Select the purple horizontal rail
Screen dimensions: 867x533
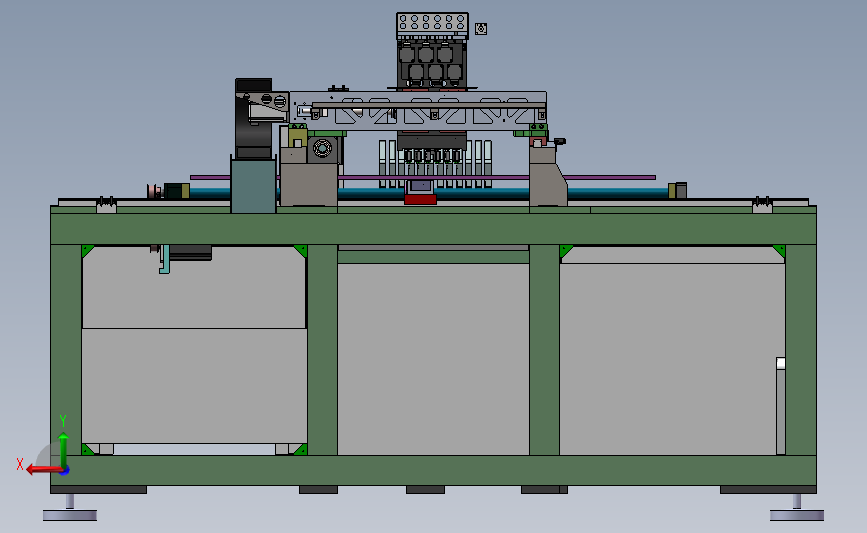tap(423, 177)
